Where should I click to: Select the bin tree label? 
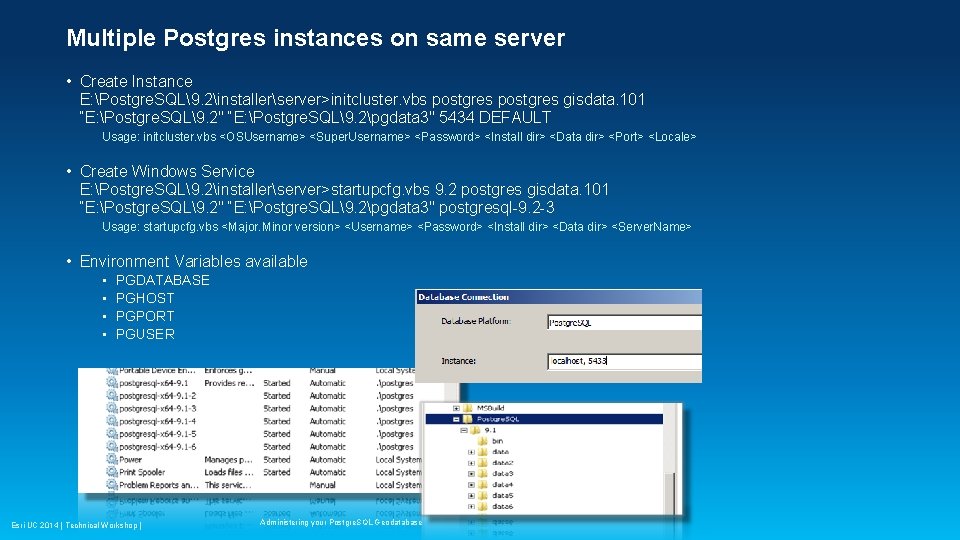pyautogui.click(x=497, y=441)
